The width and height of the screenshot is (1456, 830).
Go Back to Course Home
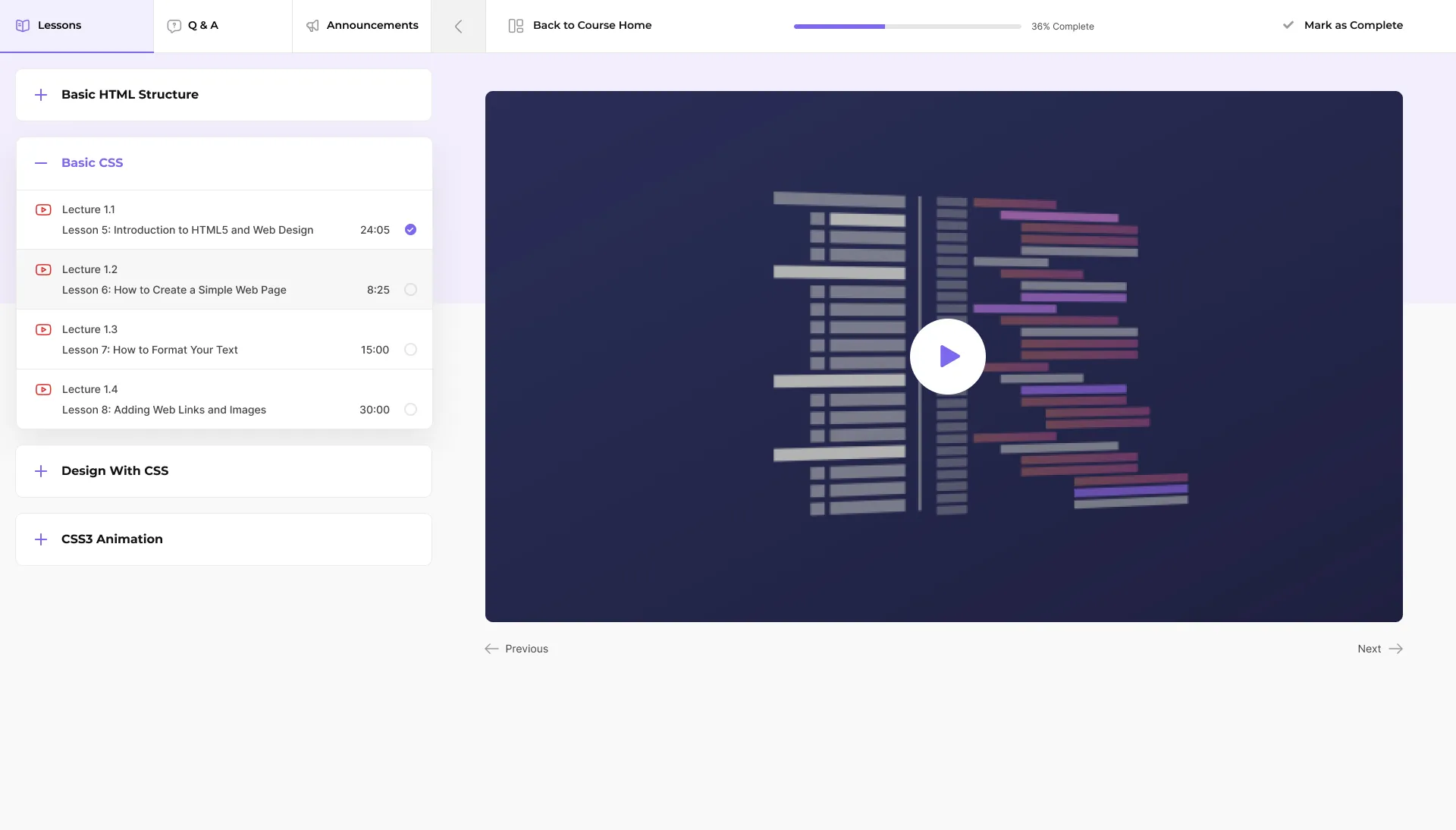[580, 26]
